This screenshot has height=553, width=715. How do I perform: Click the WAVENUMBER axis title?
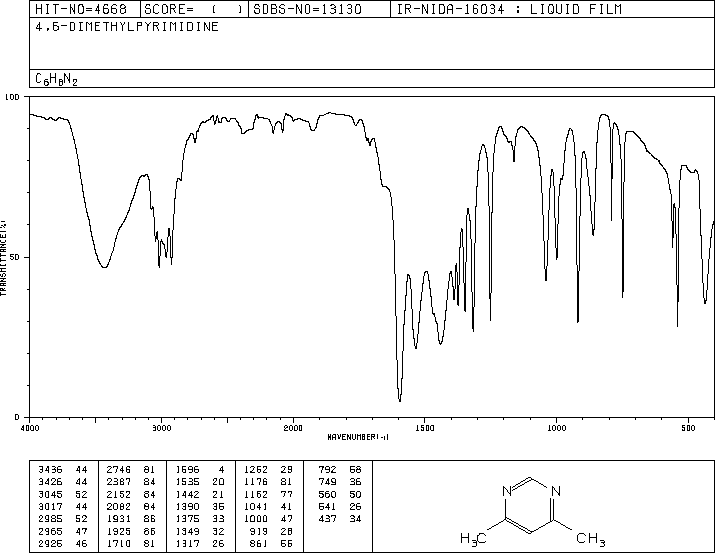358,437
